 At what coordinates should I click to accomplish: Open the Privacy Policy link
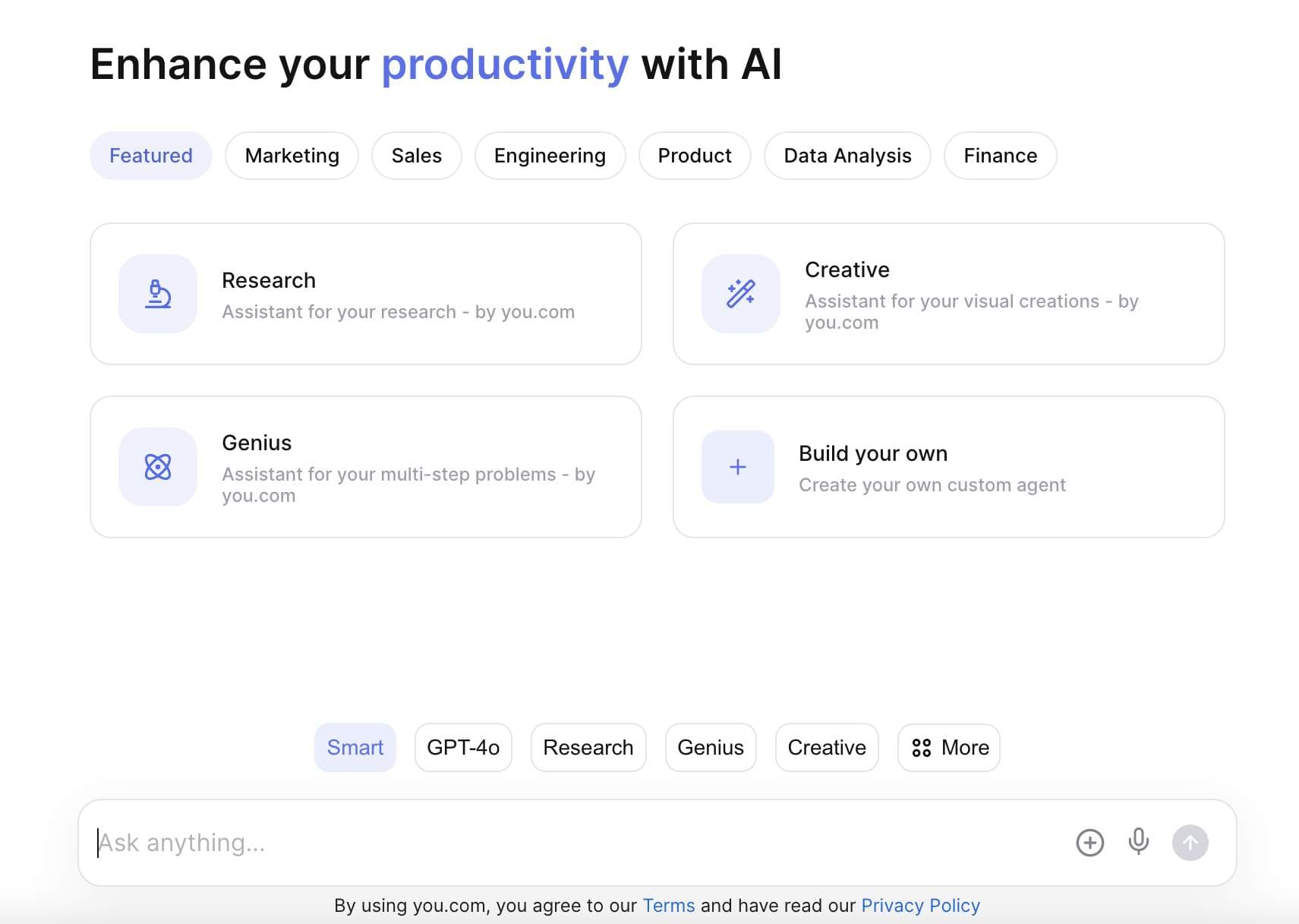[921, 906]
